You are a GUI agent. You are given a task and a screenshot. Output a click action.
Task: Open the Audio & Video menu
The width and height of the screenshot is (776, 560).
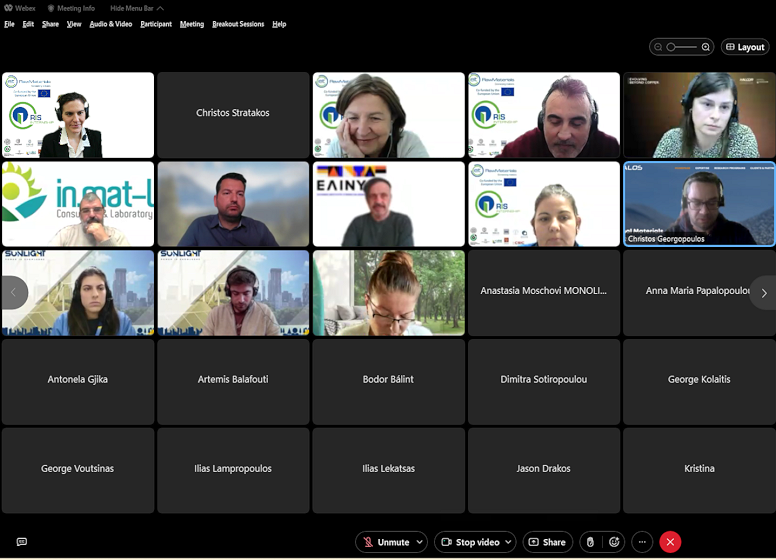[110, 24]
